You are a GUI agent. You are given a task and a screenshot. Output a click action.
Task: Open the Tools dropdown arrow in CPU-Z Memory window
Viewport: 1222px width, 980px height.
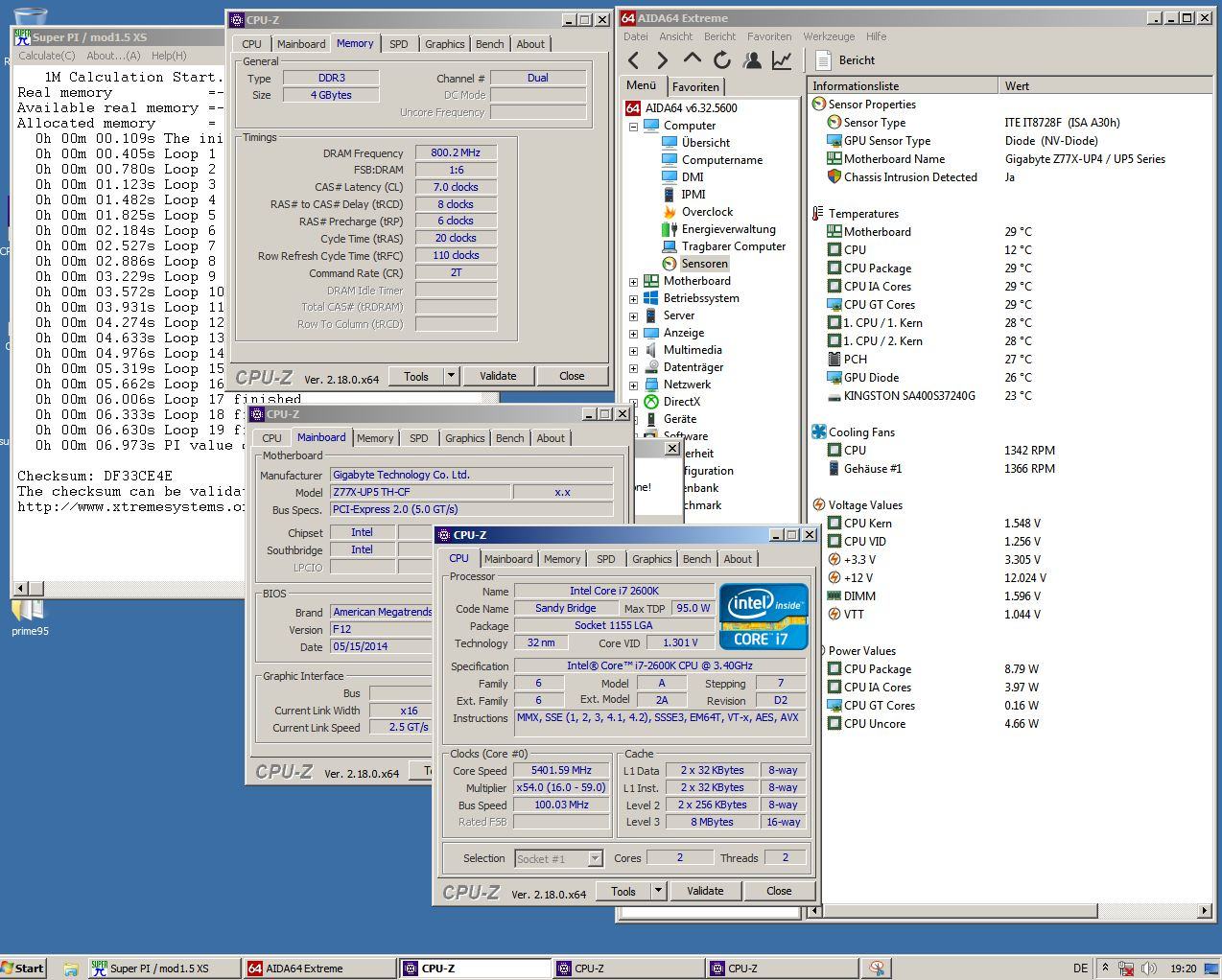tap(451, 376)
